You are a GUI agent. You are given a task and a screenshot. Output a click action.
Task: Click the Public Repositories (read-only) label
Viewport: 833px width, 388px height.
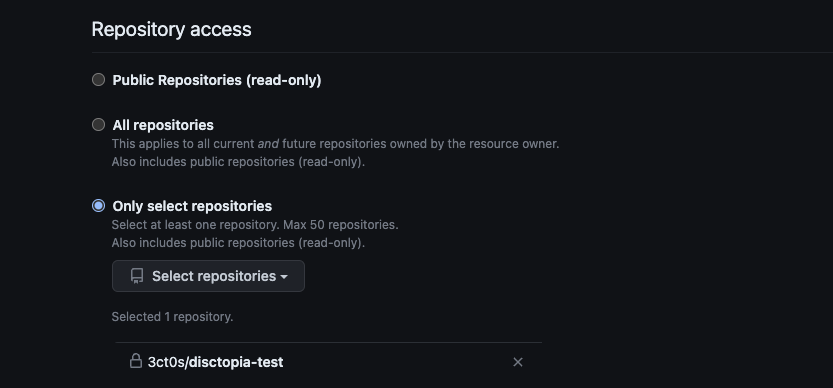[217, 80]
